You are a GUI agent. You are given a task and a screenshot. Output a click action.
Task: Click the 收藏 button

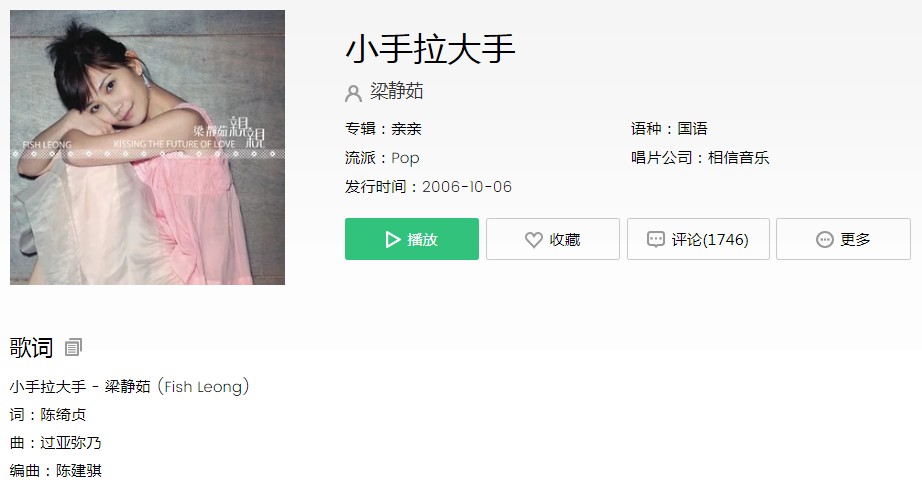click(553, 239)
